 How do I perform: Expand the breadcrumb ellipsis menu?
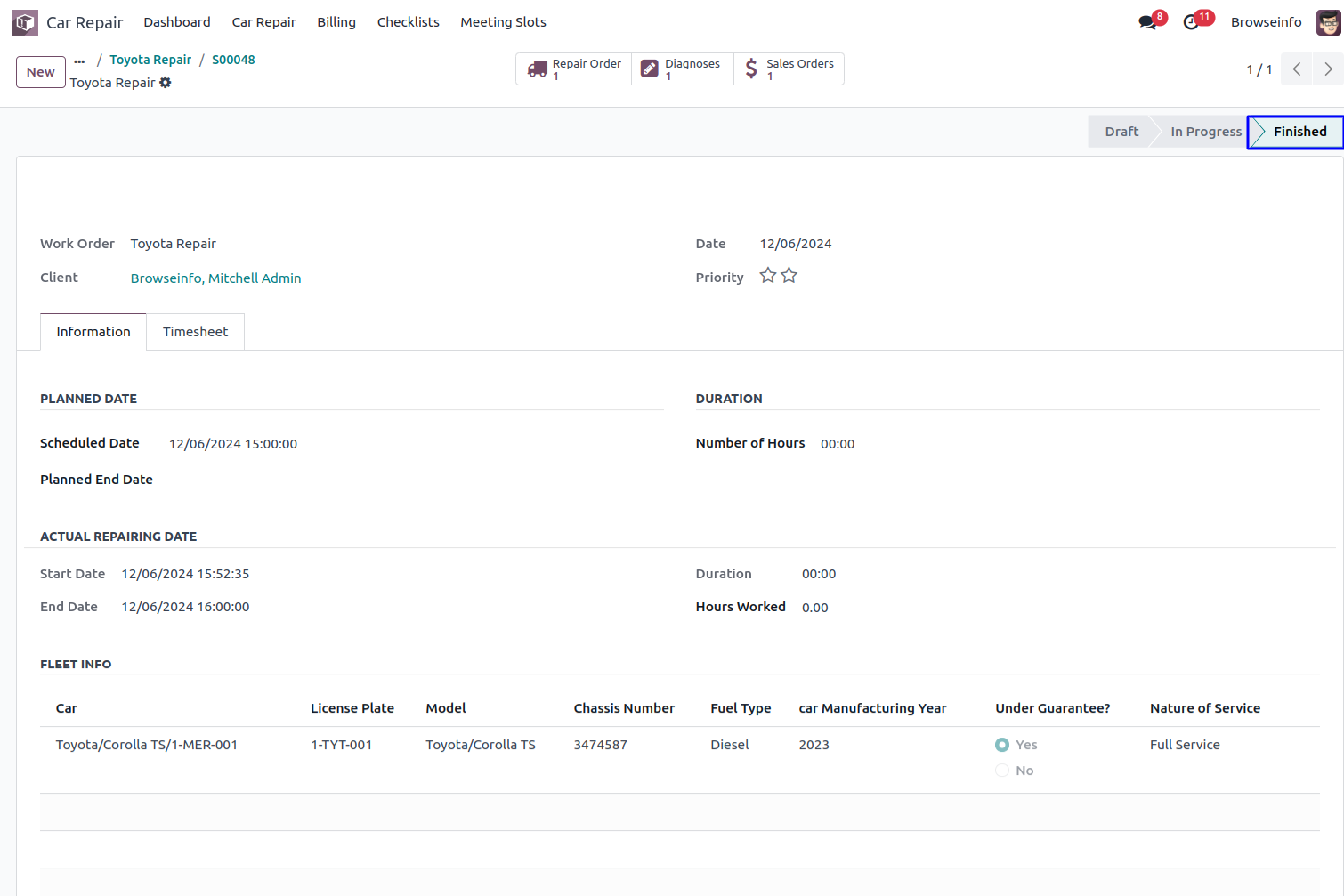[x=79, y=61]
